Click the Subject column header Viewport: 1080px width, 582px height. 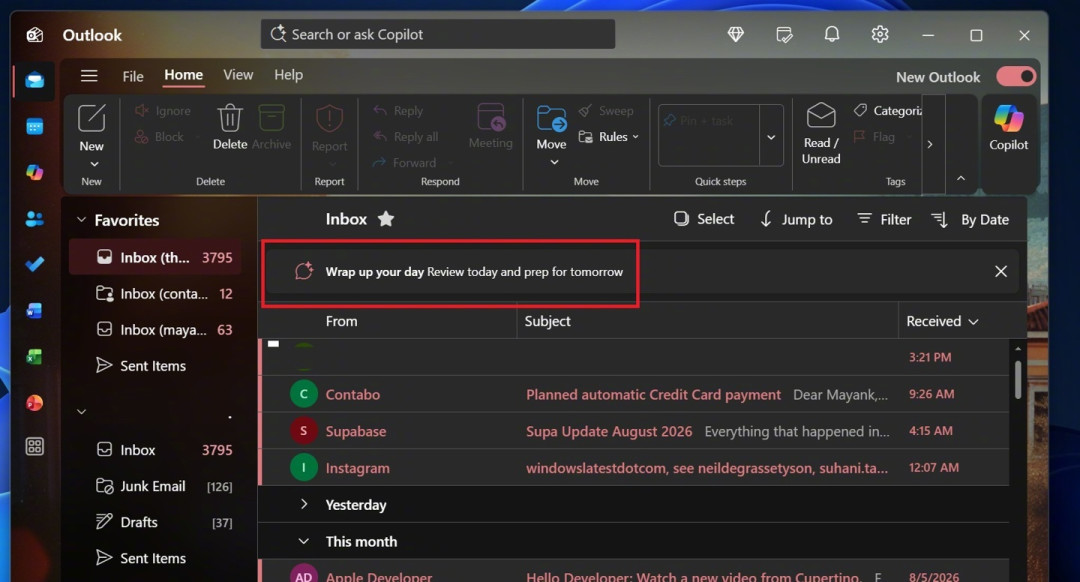pyautogui.click(x=548, y=321)
